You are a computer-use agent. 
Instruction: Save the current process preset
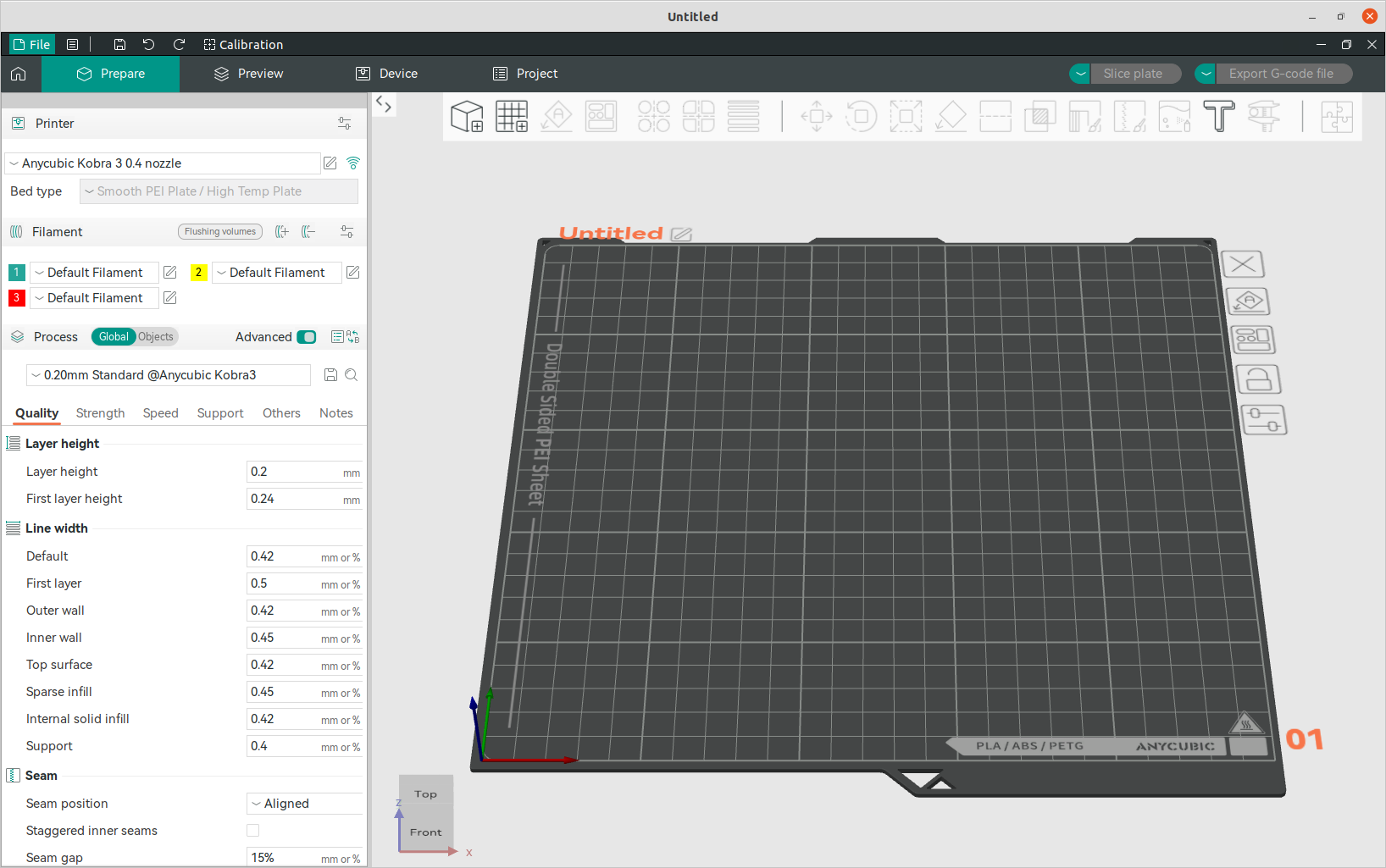point(331,375)
